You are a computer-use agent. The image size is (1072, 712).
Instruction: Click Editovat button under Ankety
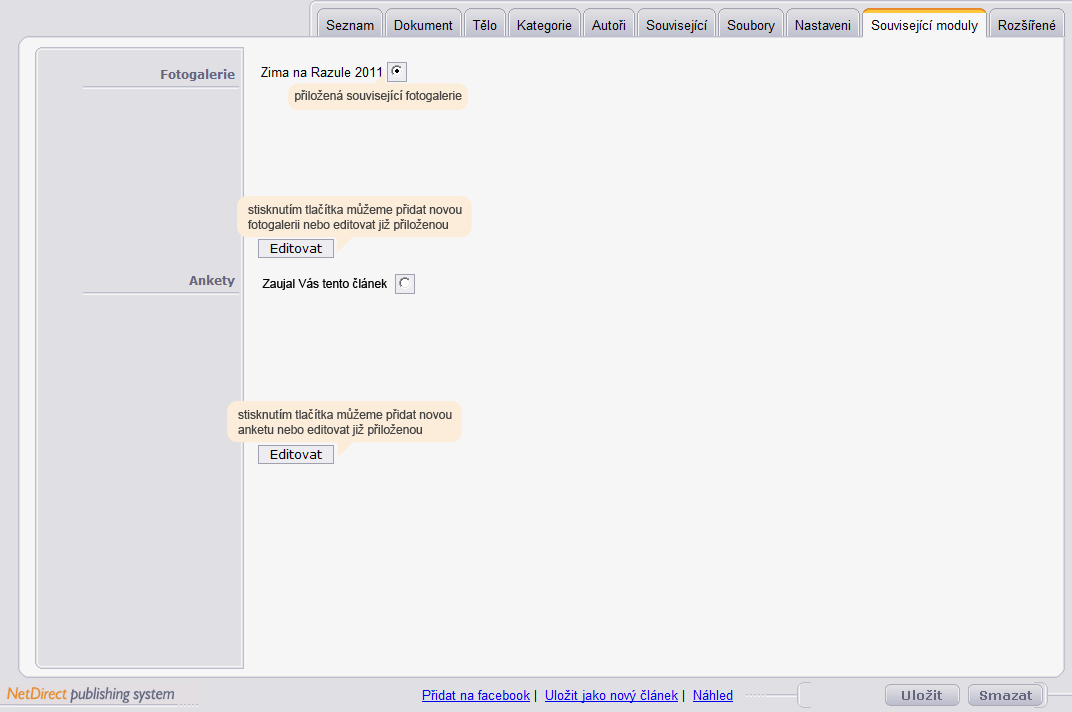tap(296, 454)
